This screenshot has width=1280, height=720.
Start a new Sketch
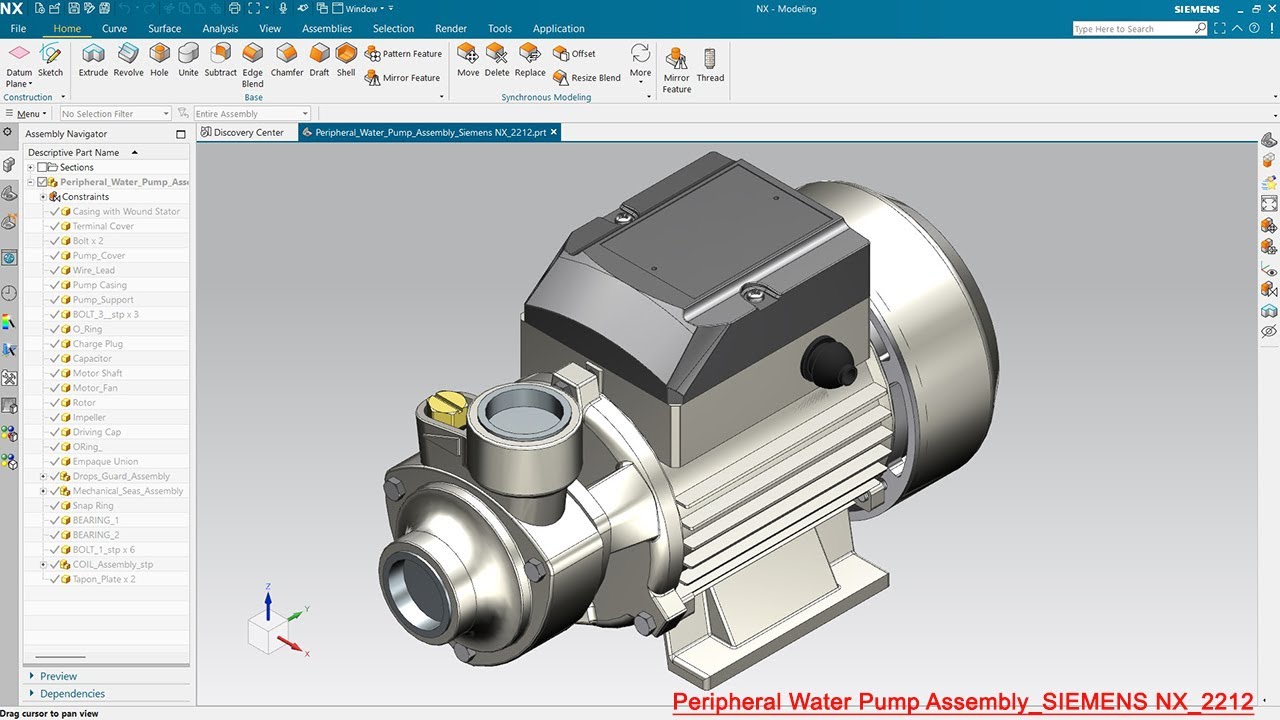tap(50, 60)
